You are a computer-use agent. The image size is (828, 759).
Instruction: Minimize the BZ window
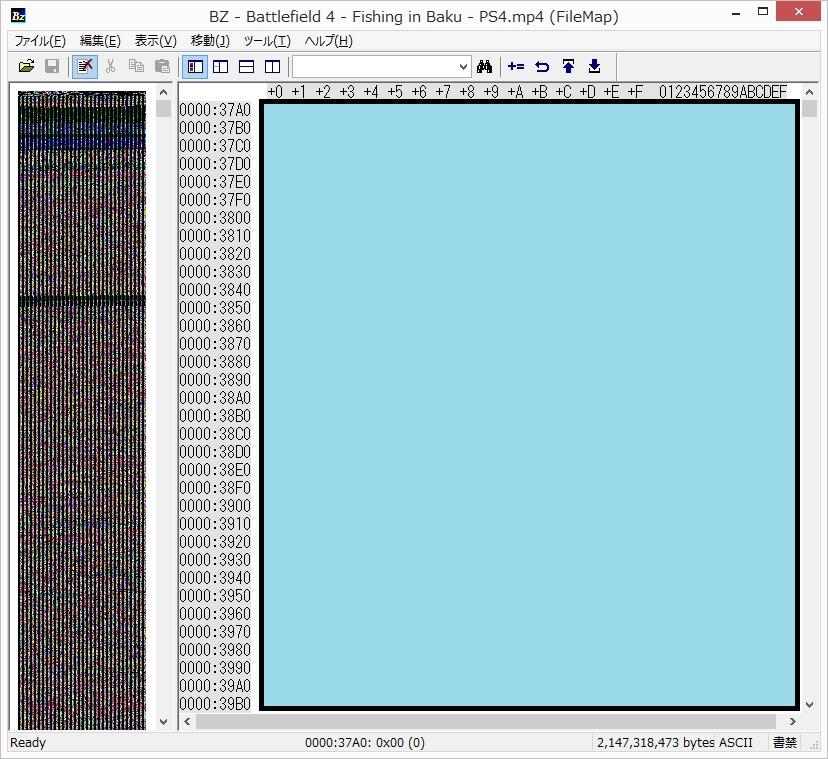(736, 13)
